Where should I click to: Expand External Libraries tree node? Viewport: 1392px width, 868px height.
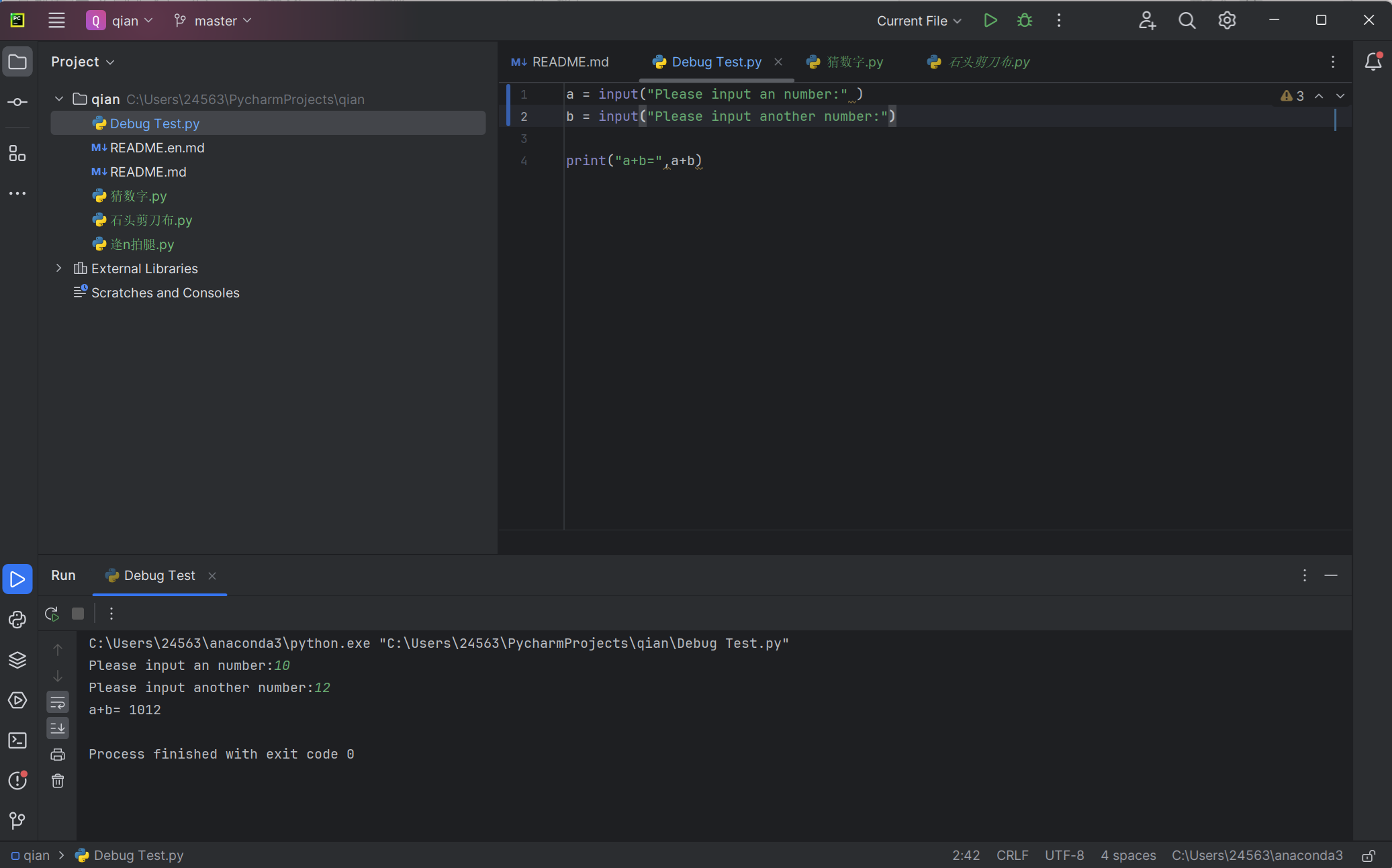(x=59, y=269)
